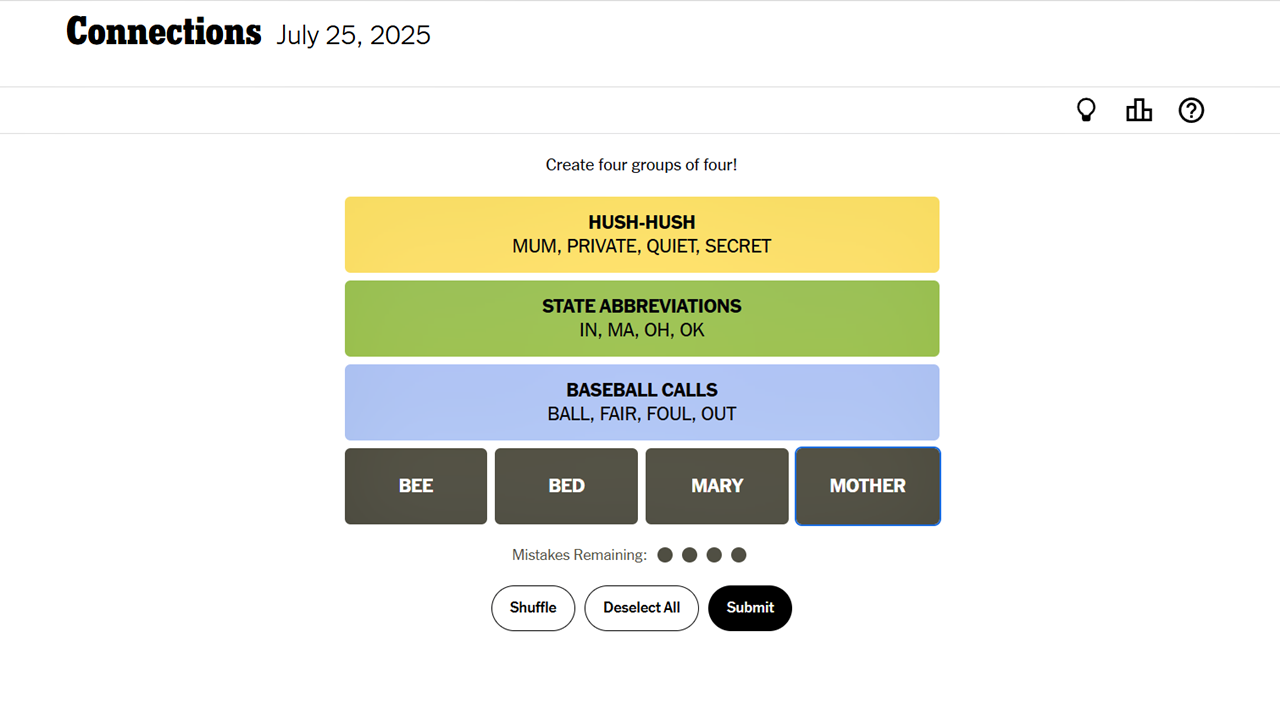Screen dimensions: 1280x720
Task: Click Deselect All
Action: coord(641,607)
